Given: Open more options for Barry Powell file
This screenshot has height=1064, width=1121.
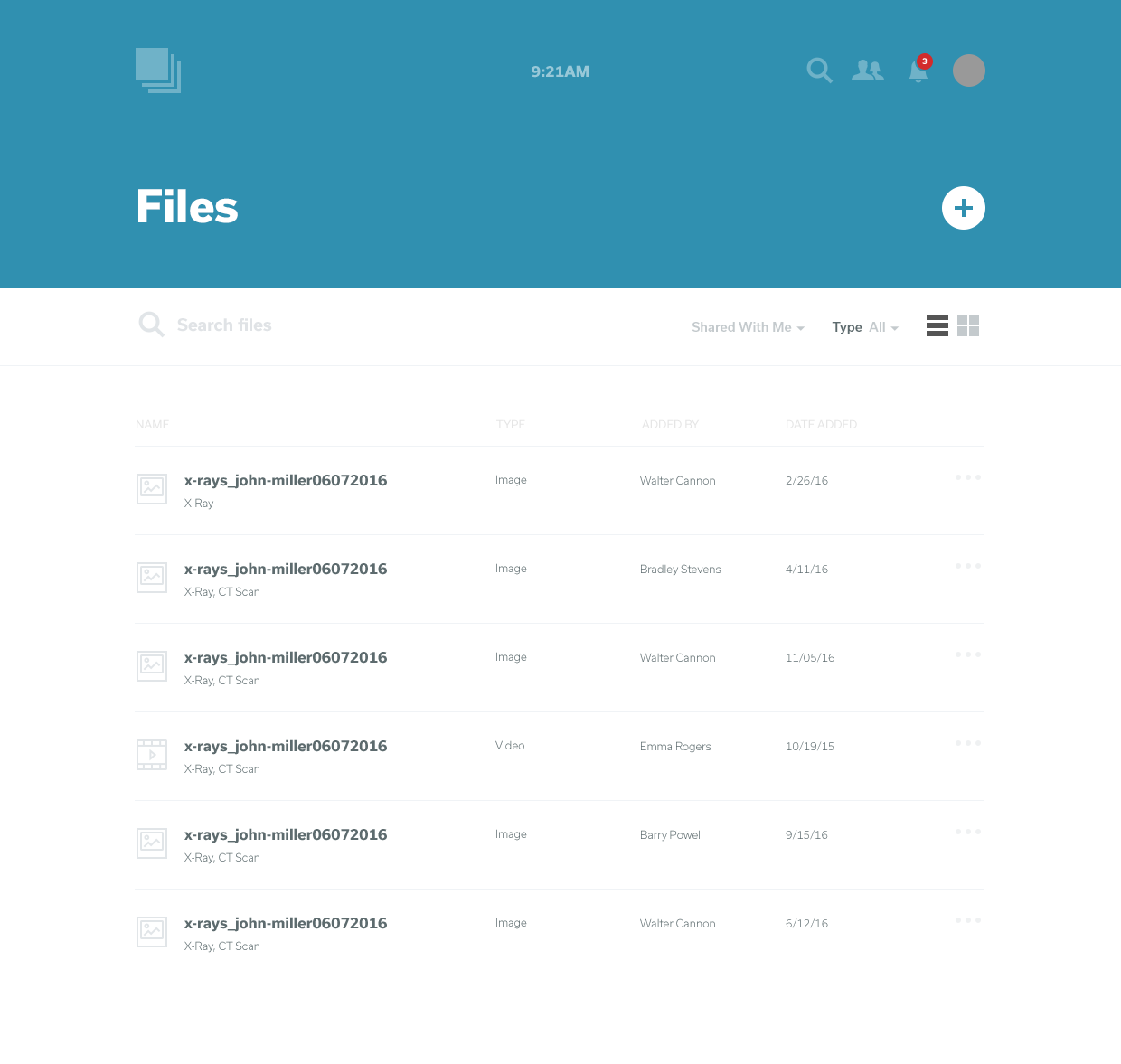Looking at the screenshot, I should tap(968, 832).
